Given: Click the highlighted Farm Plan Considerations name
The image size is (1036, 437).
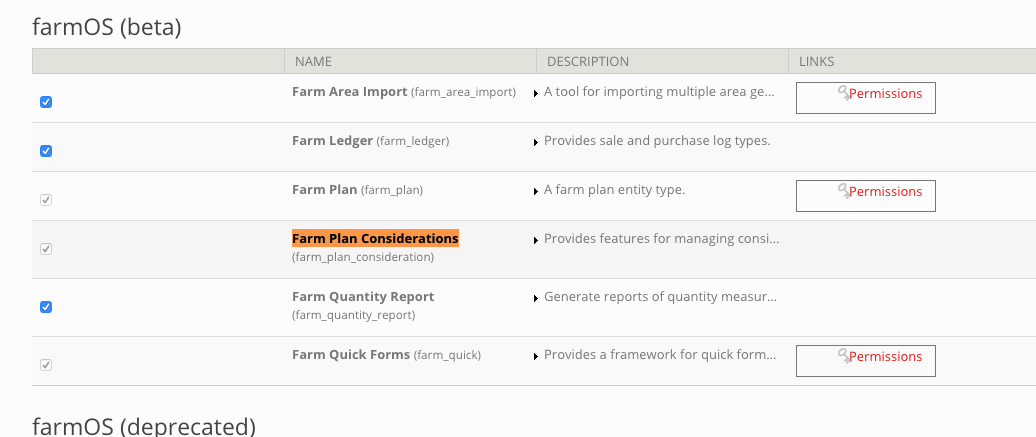Looking at the screenshot, I should (x=375, y=239).
